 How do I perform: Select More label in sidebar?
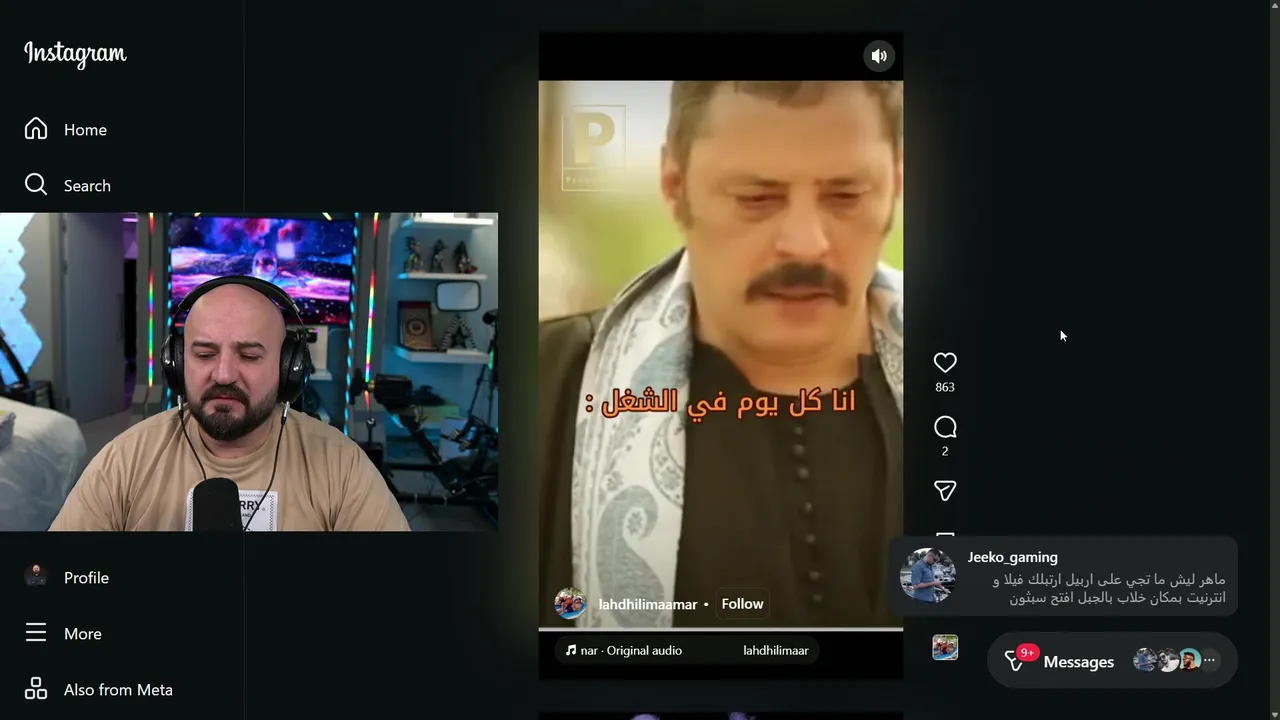click(83, 634)
